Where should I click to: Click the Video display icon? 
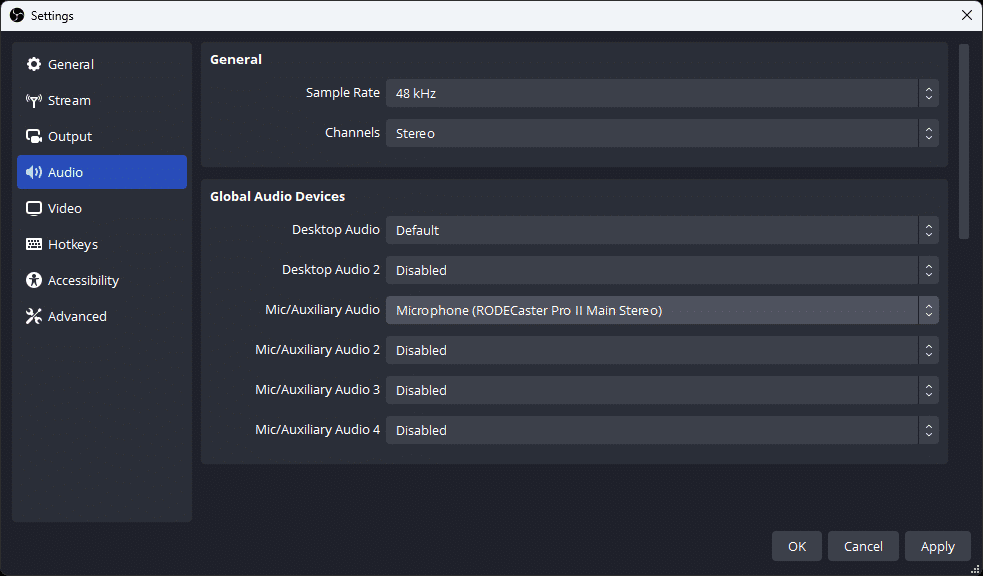pos(34,208)
